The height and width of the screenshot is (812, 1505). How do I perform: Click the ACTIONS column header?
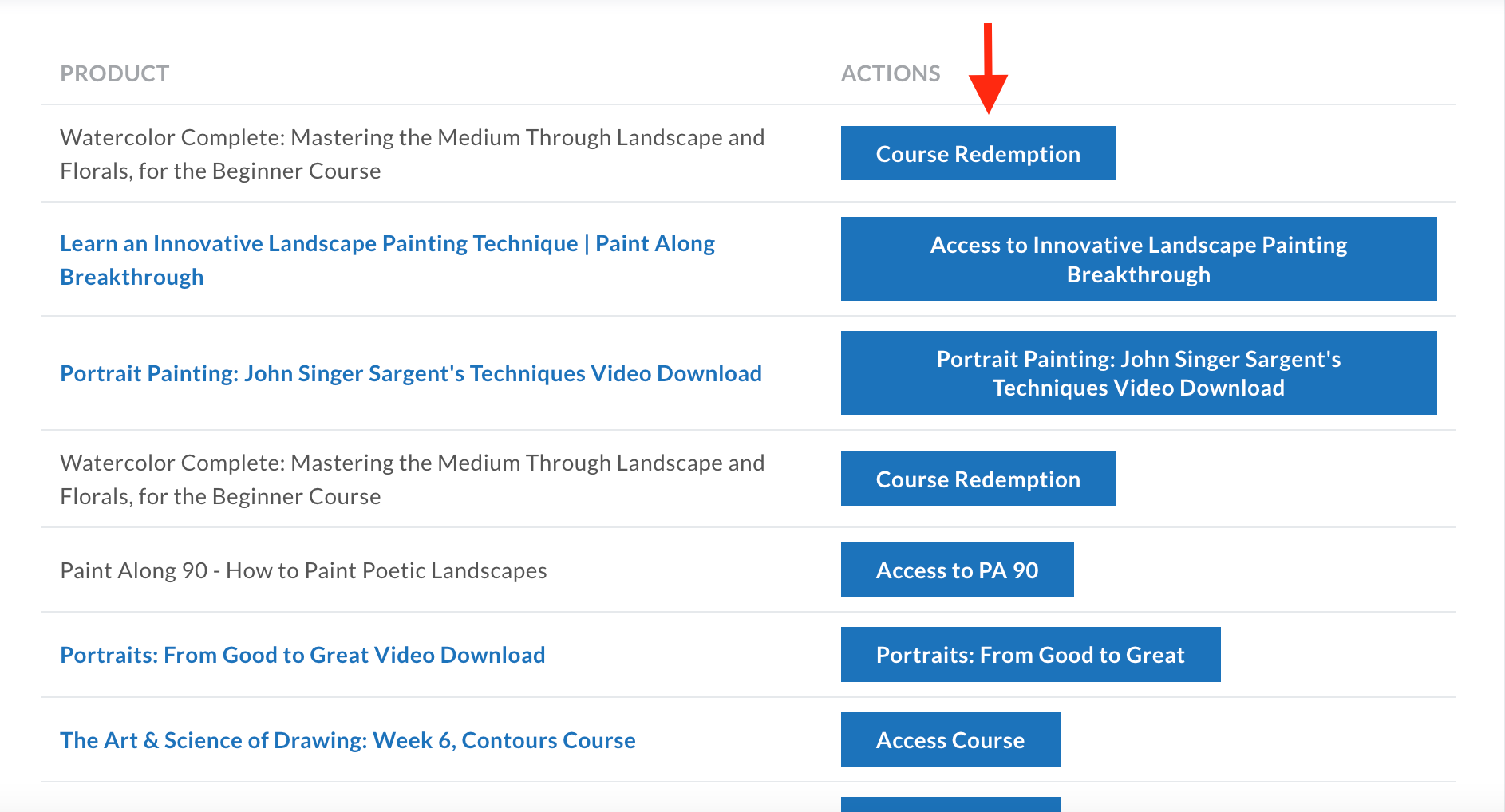tap(890, 73)
